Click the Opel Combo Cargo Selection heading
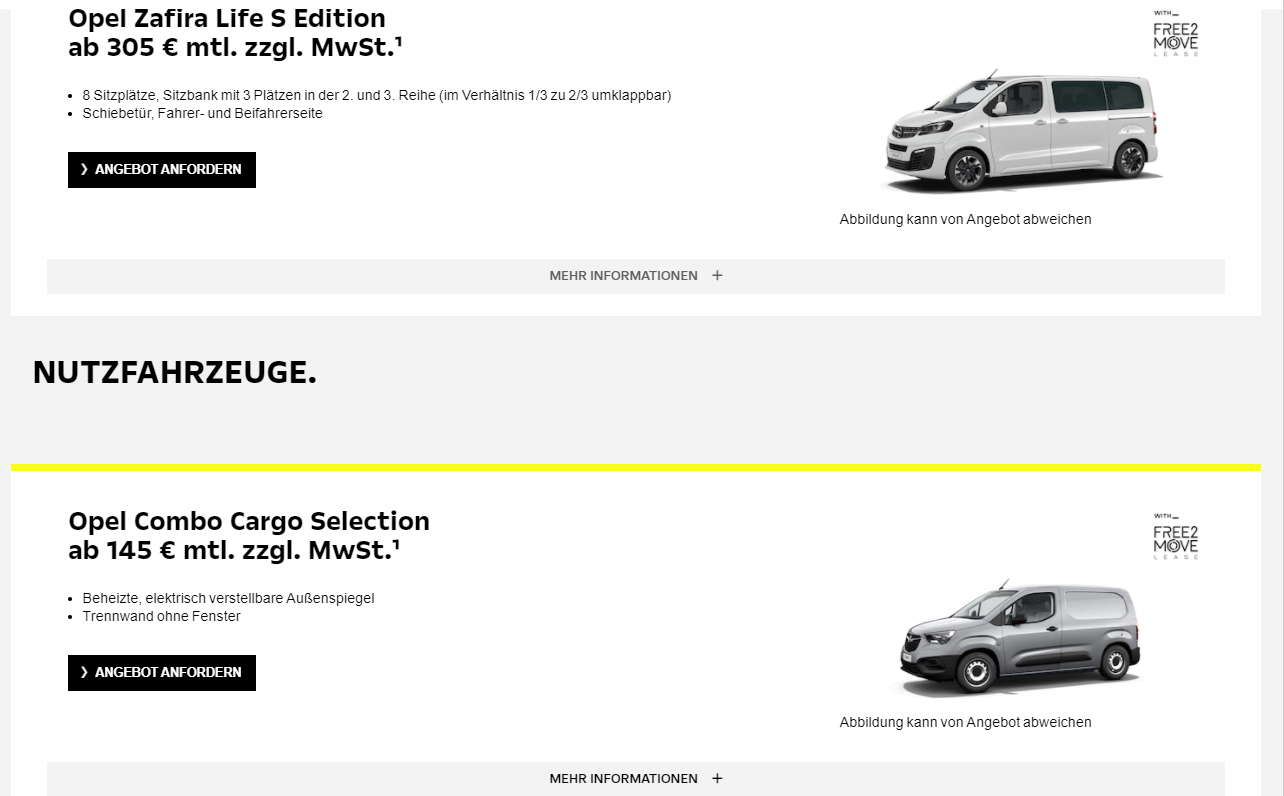 click(249, 521)
